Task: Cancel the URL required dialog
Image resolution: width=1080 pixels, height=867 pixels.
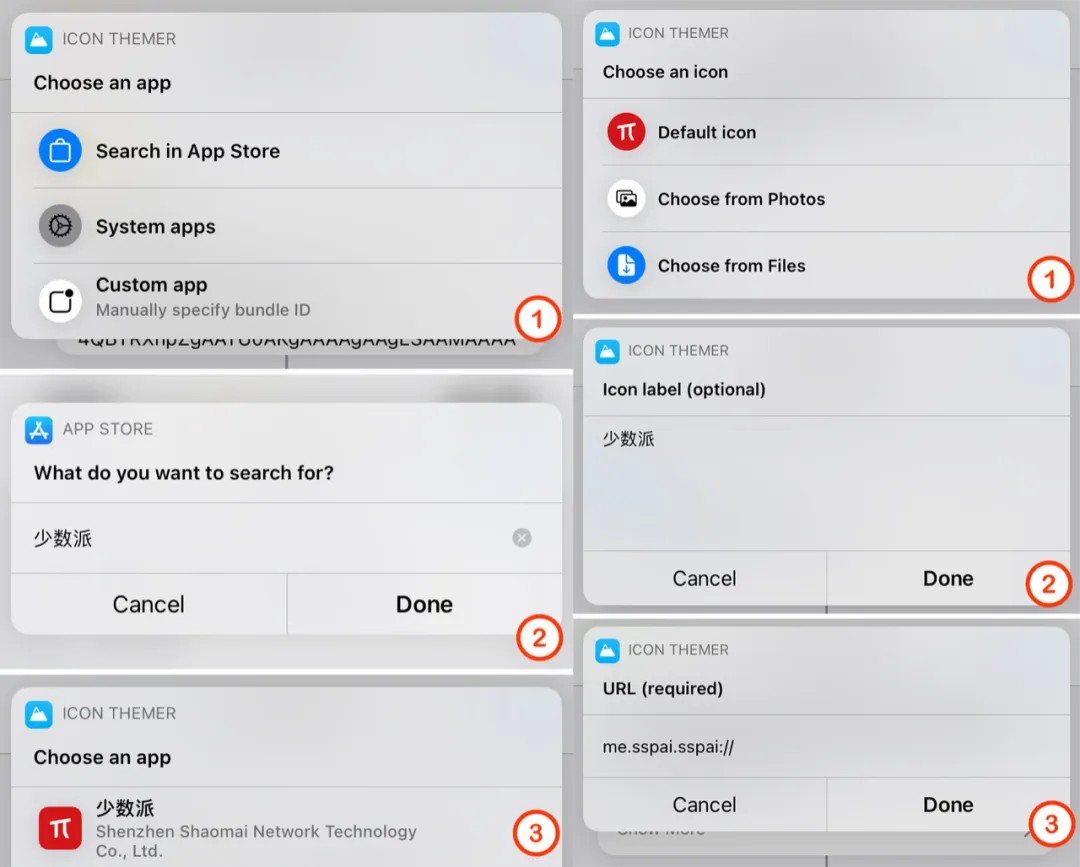Action: pyautogui.click(x=704, y=804)
